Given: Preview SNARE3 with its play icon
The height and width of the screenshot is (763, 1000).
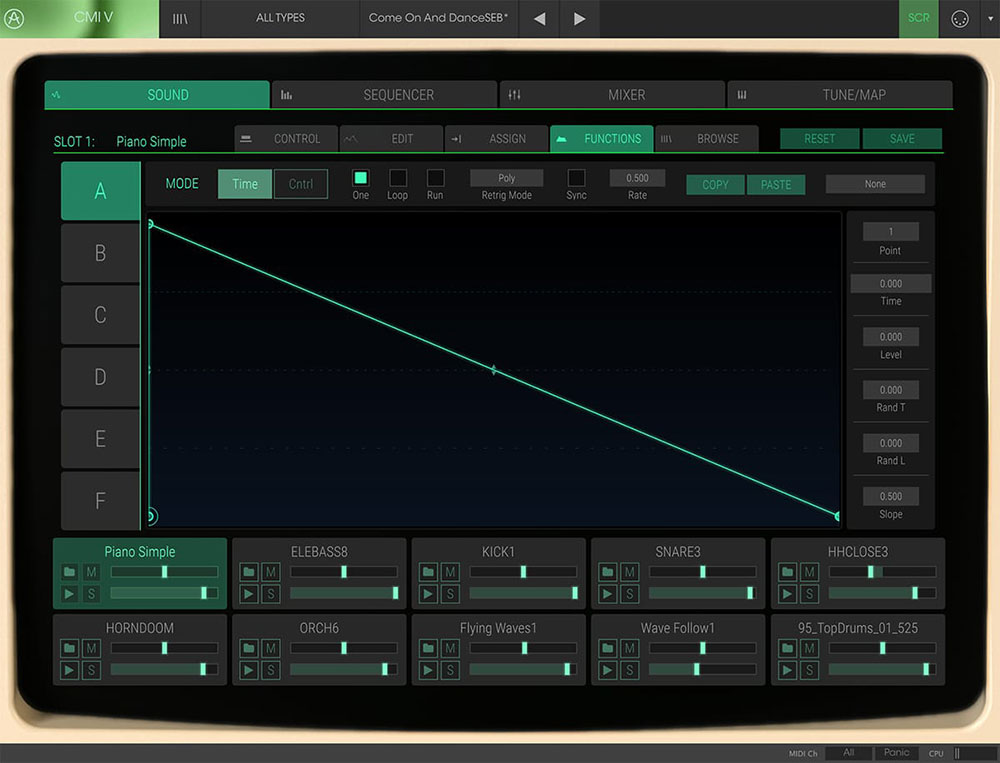Looking at the screenshot, I should click(608, 593).
